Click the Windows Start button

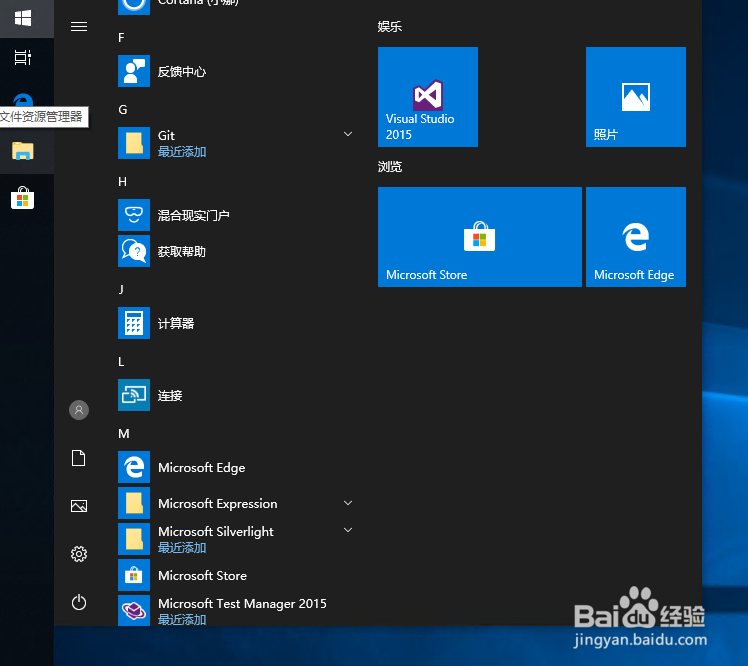(x=23, y=19)
